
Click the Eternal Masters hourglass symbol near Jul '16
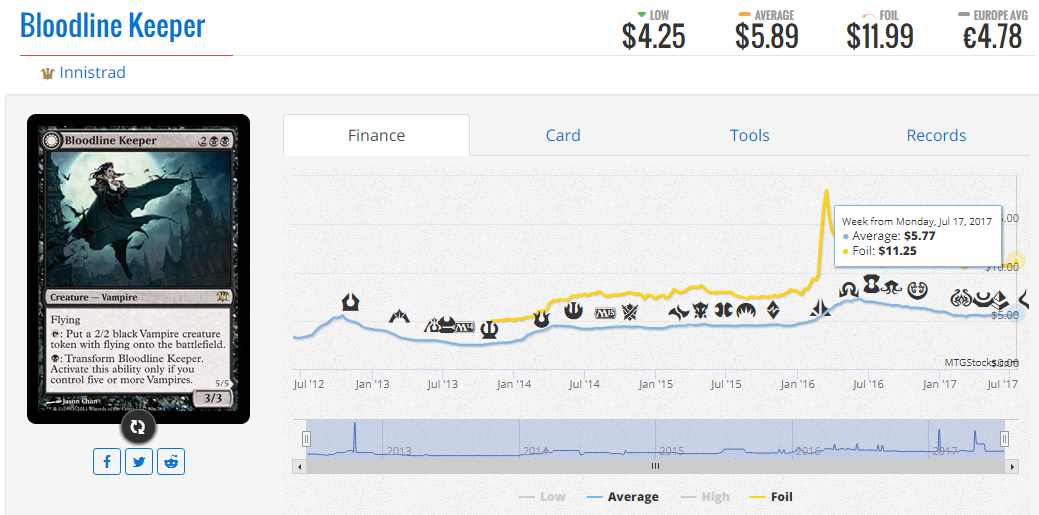(871, 284)
